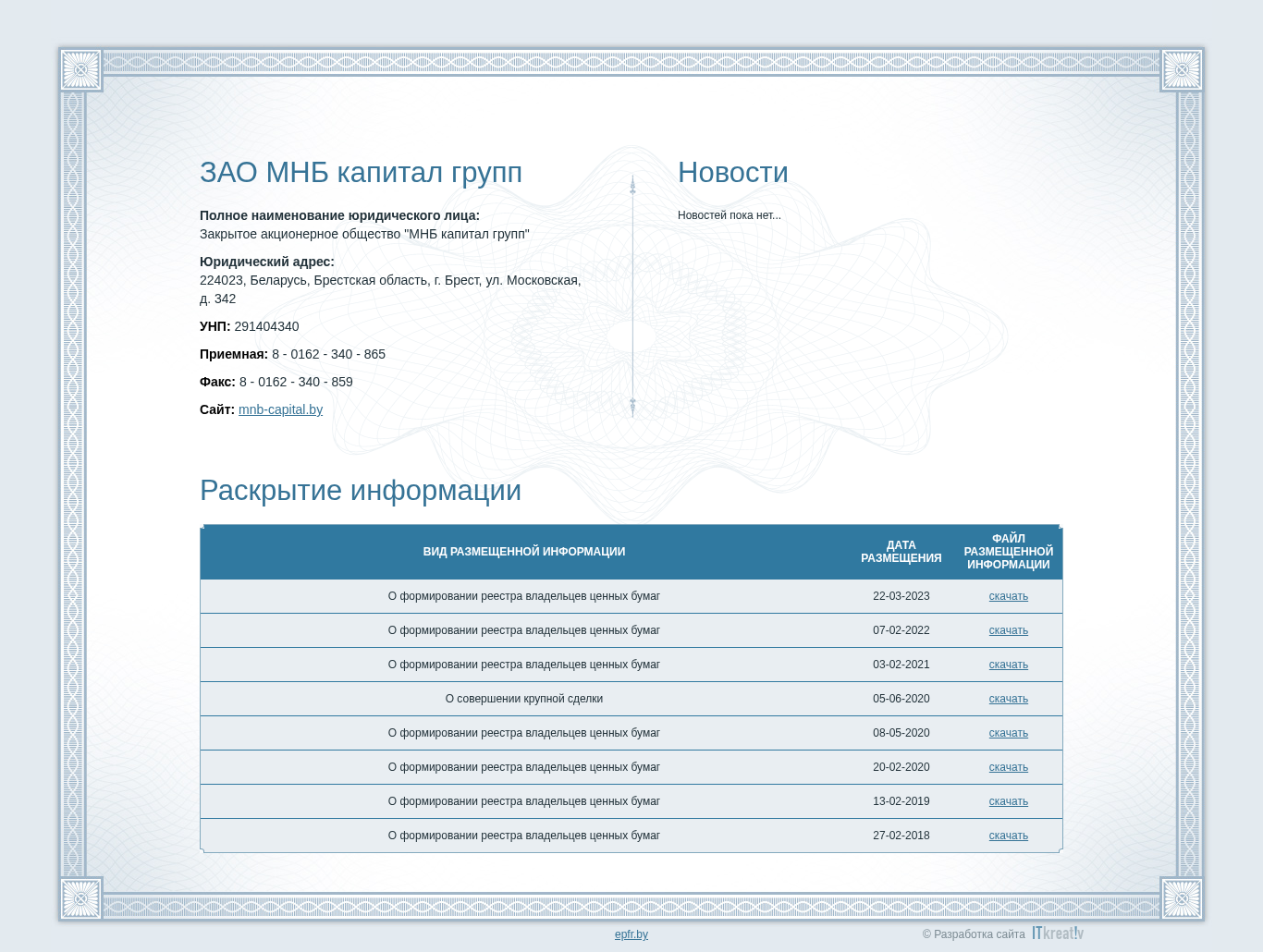Image resolution: width=1263 pixels, height=952 pixels.
Task: Click the Новостей пока нет message
Action: pos(730,215)
